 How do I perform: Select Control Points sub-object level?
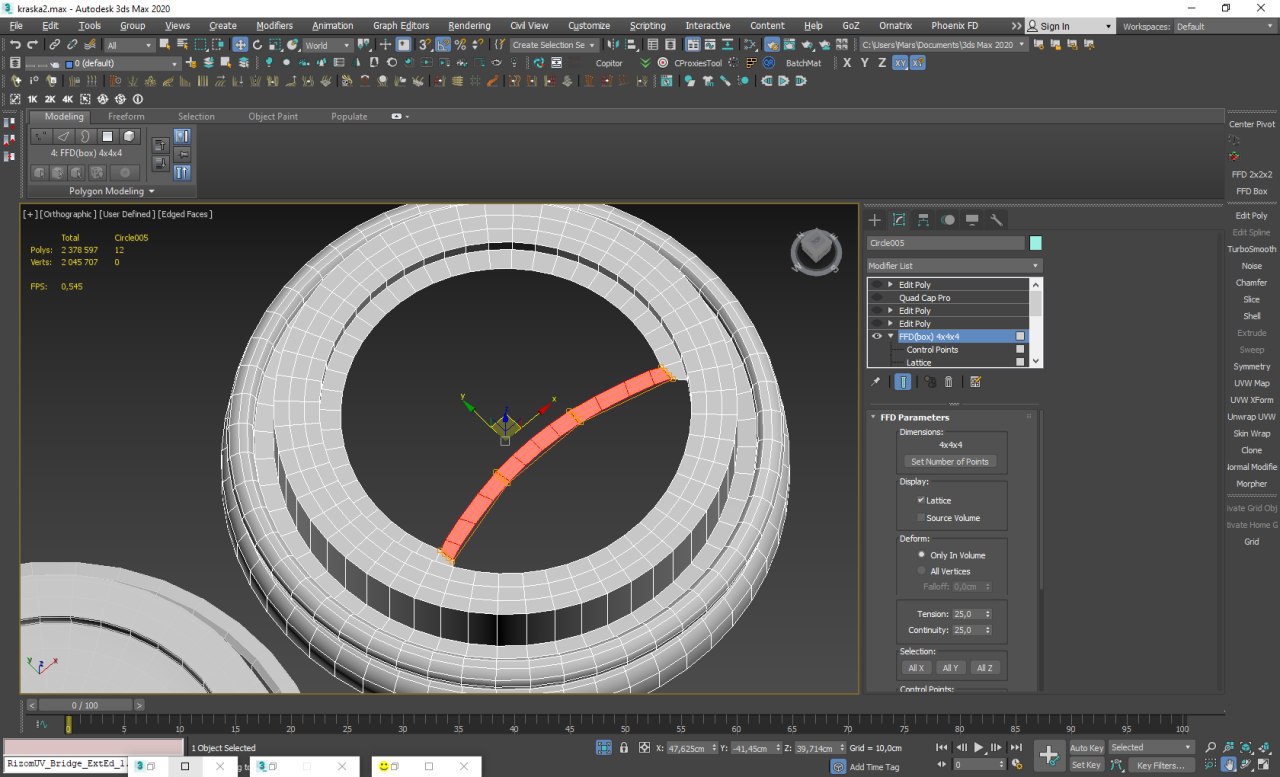(932, 350)
